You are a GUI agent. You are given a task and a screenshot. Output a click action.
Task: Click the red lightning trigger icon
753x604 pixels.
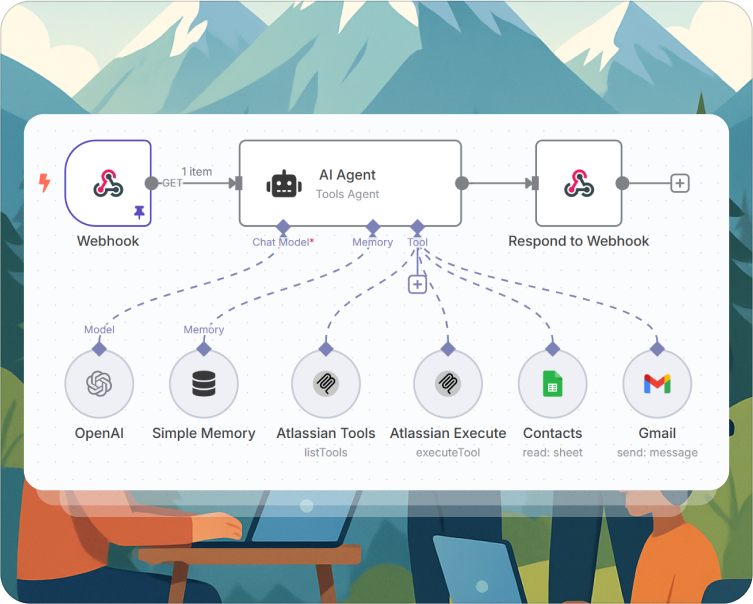(x=44, y=183)
